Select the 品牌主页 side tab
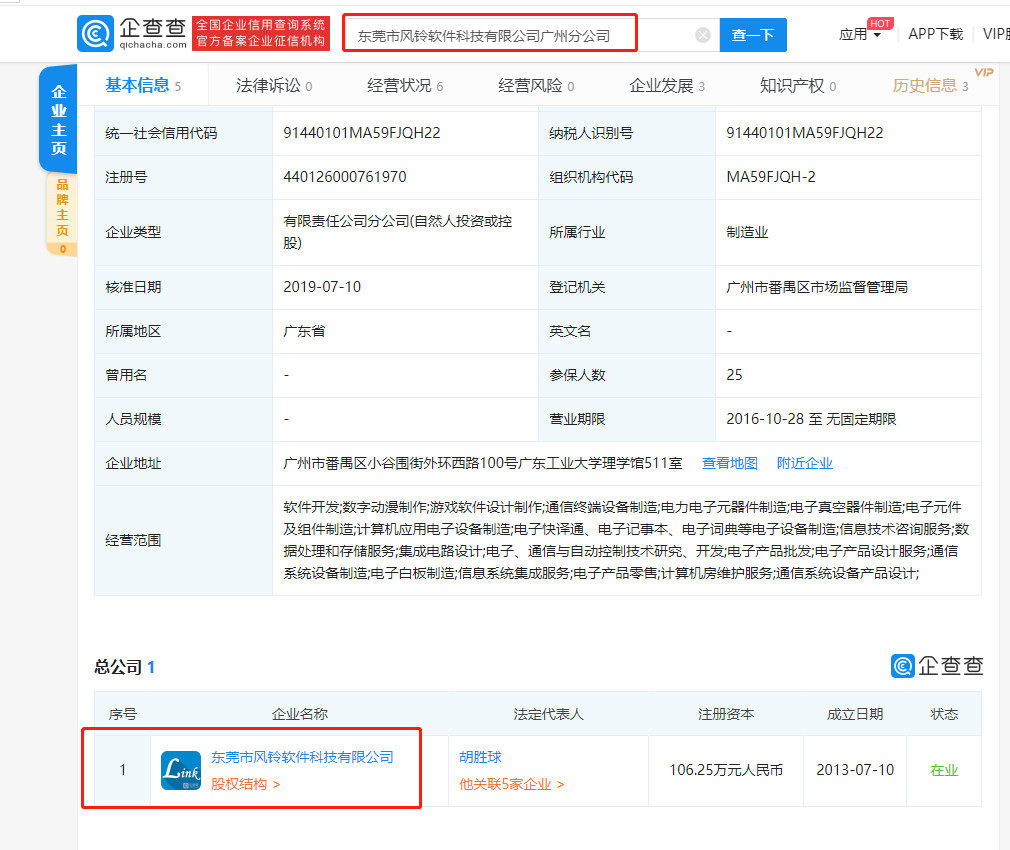The width and height of the screenshot is (1010, 850). pos(62,215)
